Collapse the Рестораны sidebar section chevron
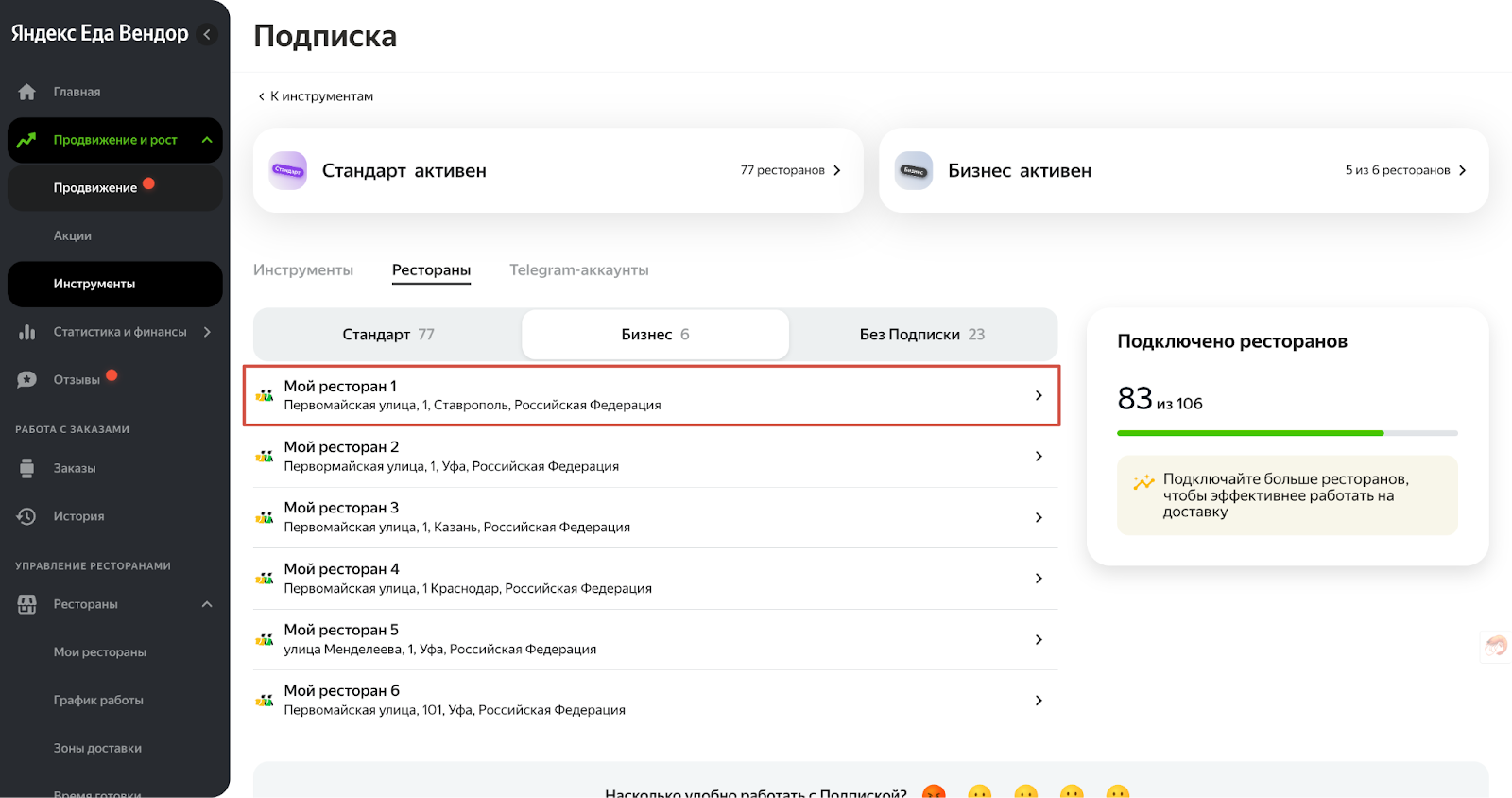Viewport: 1512px width, 798px height. click(x=207, y=604)
